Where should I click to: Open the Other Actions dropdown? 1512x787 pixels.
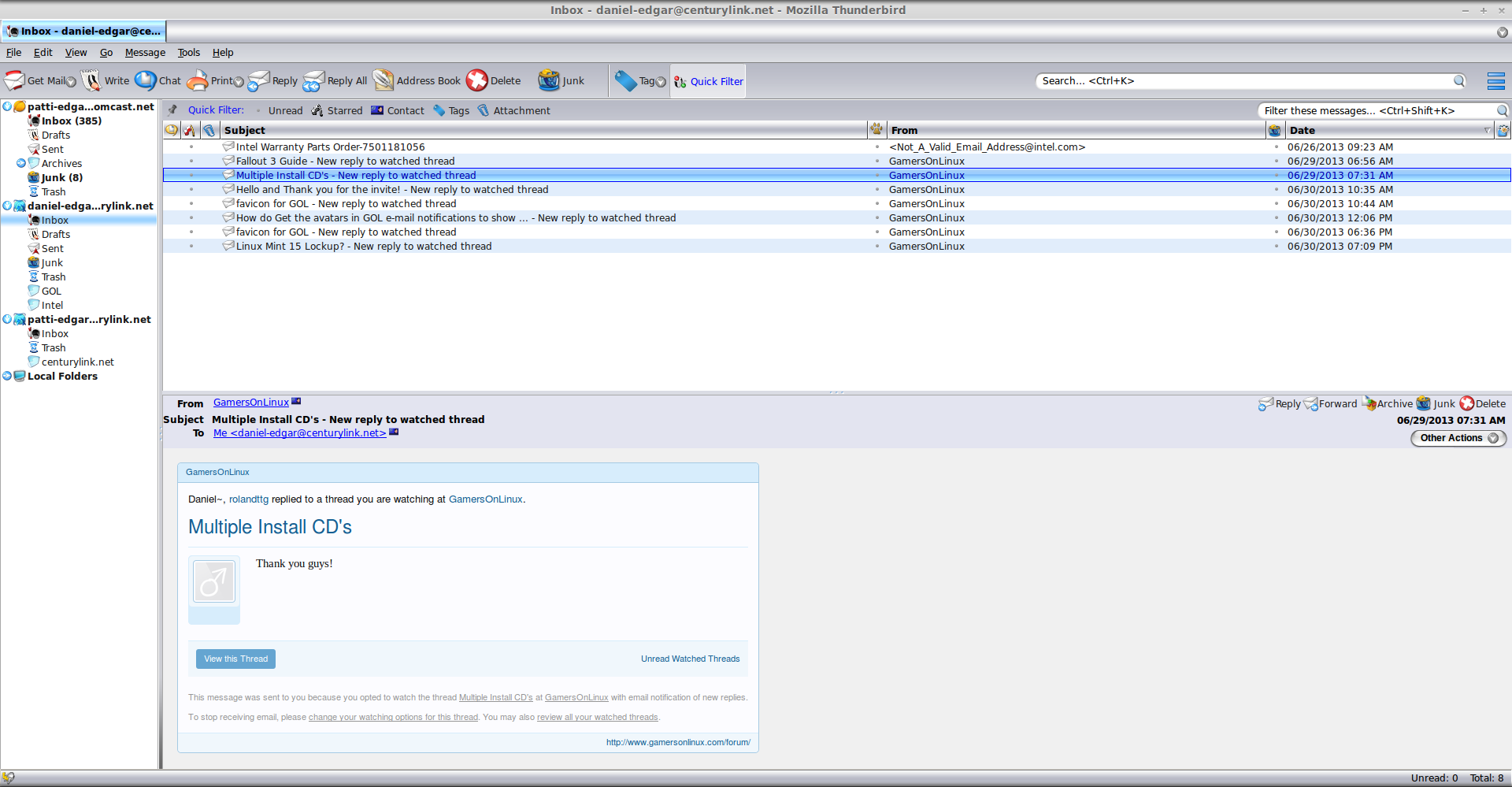coord(1458,438)
